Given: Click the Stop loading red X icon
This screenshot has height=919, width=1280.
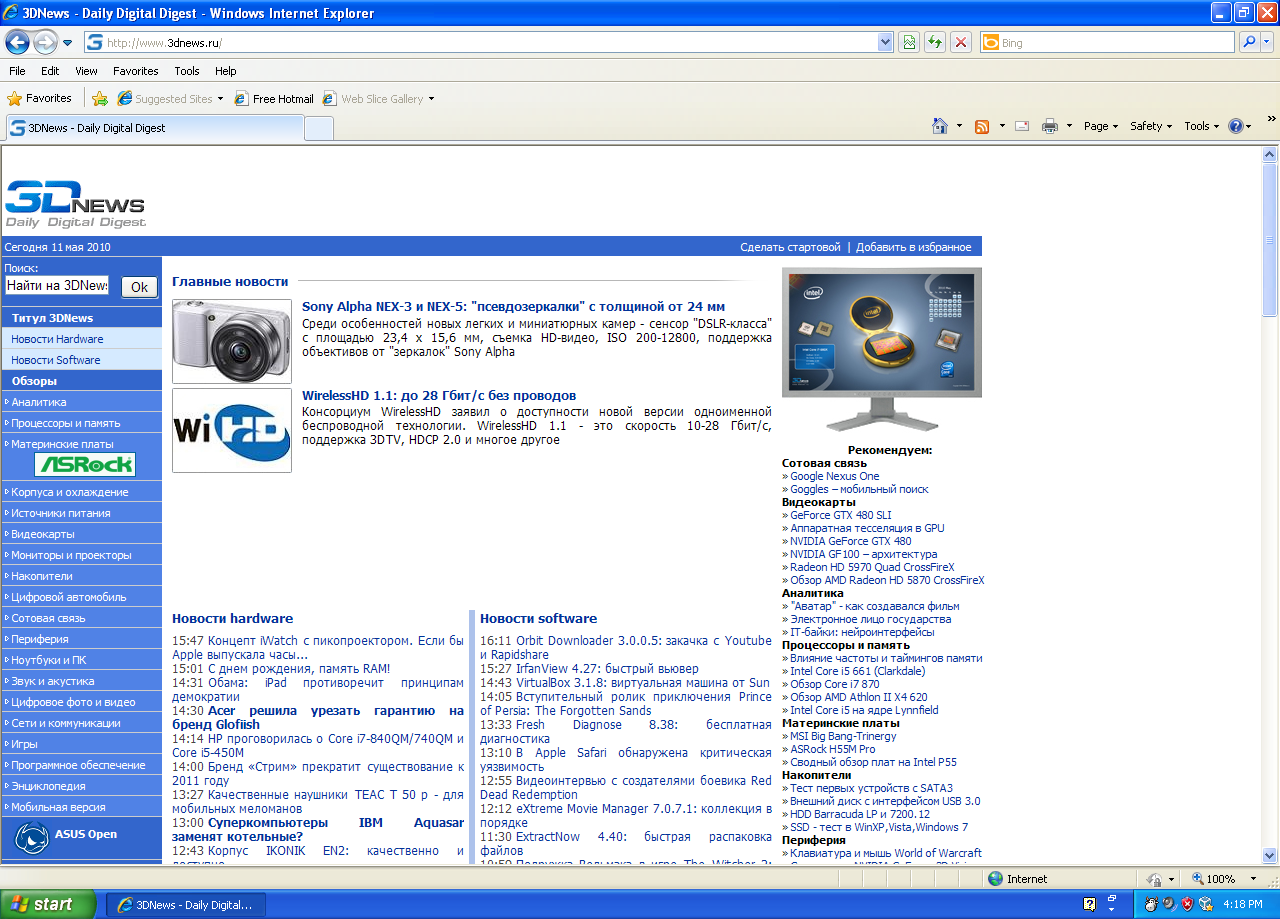Looking at the screenshot, I should (961, 42).
